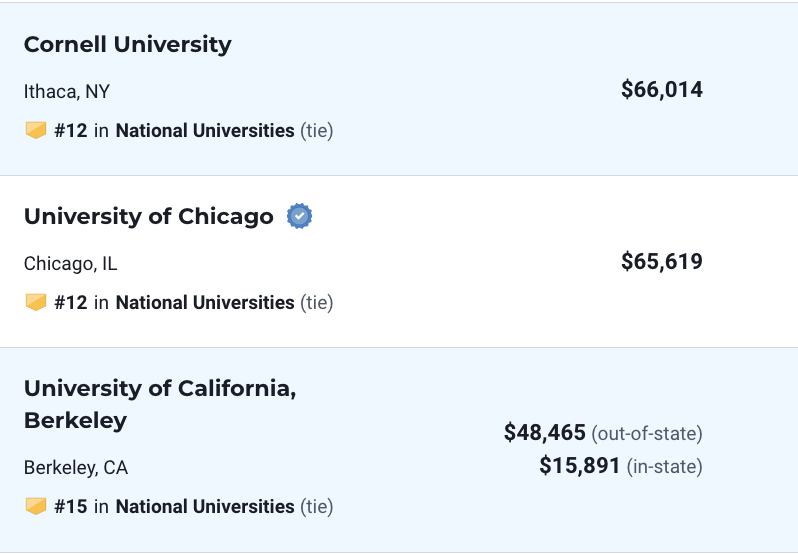Click Chicago's $65,619 tuition figure
Image resolution: width=798 pixels, height=554 pixels.
[662, 261]
